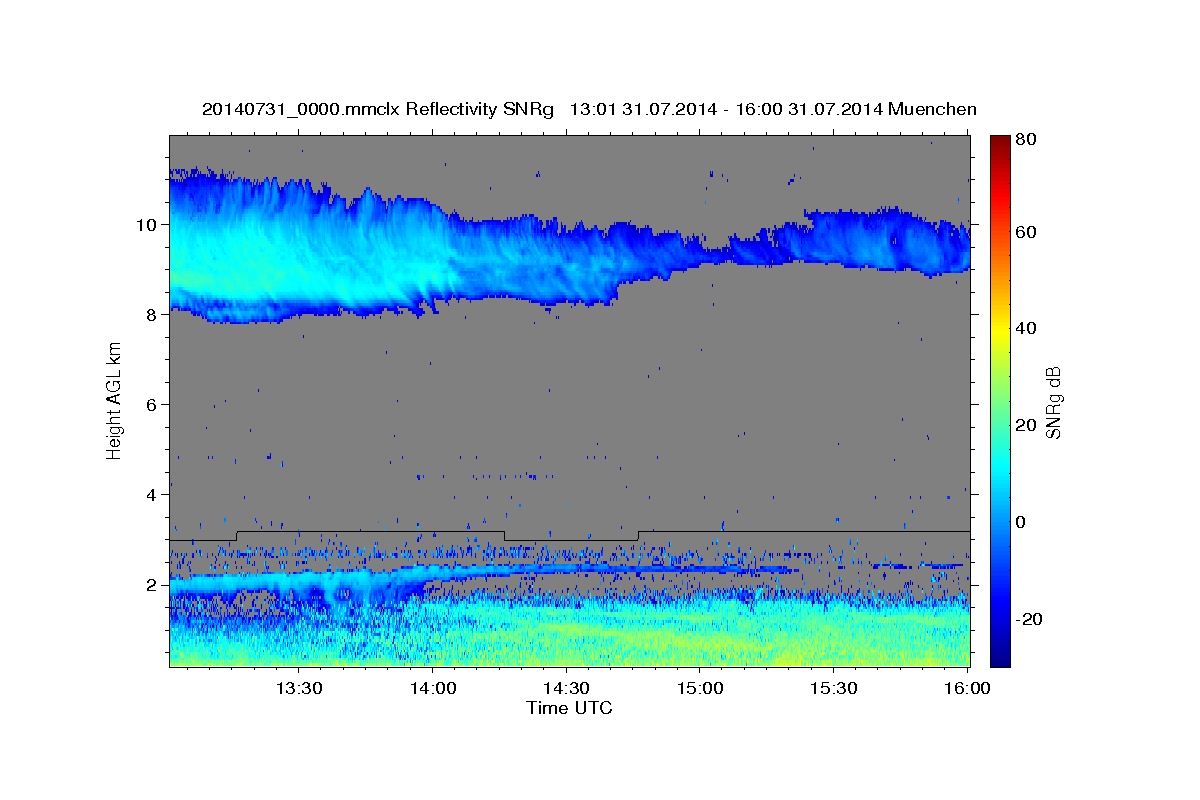This screenshot has width=1200, height=800.
Task: Click the colorbar value 80
Action: (x=1025, y=140)
